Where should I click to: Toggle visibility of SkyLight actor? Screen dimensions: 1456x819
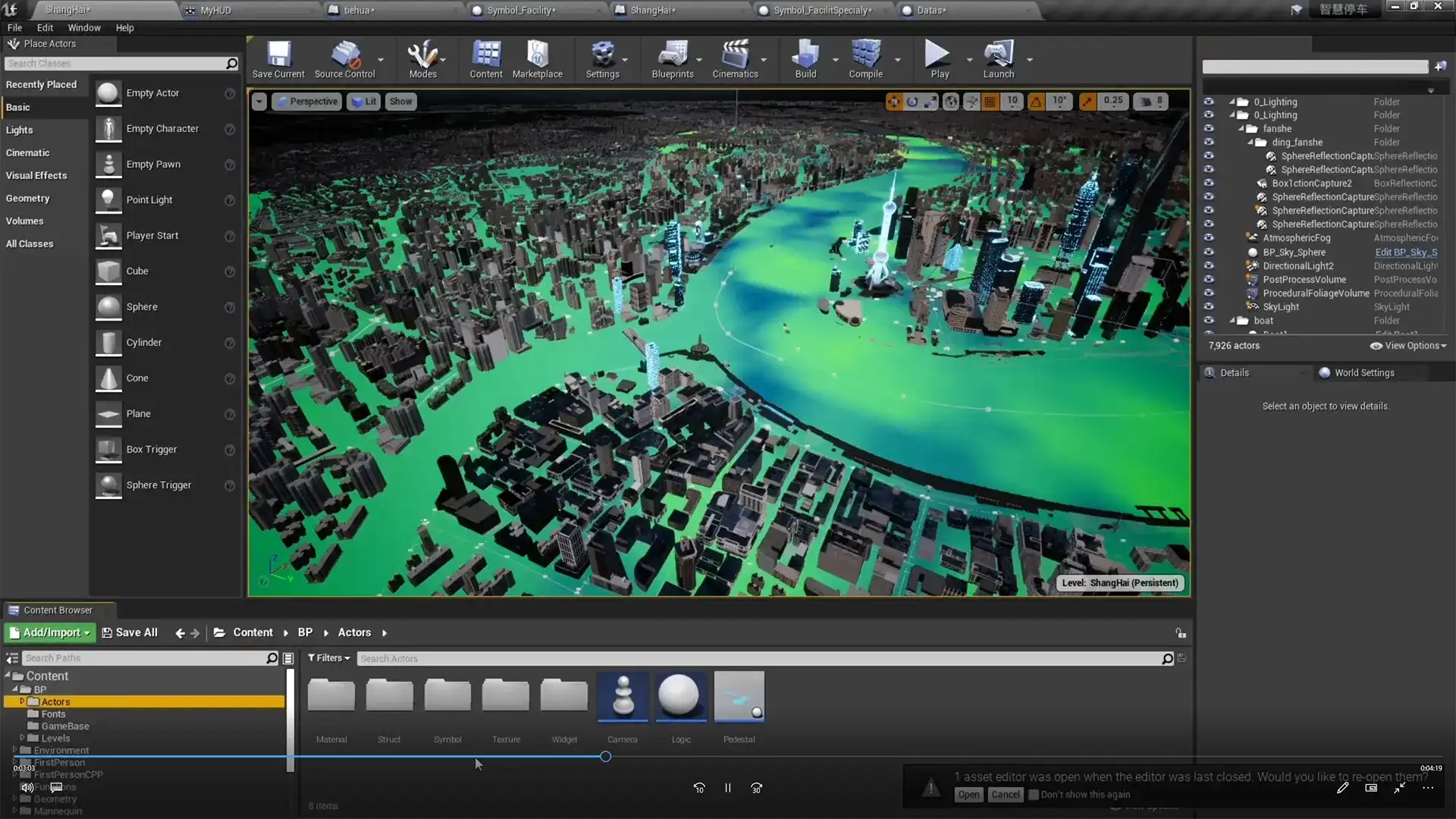point(1210,306)
